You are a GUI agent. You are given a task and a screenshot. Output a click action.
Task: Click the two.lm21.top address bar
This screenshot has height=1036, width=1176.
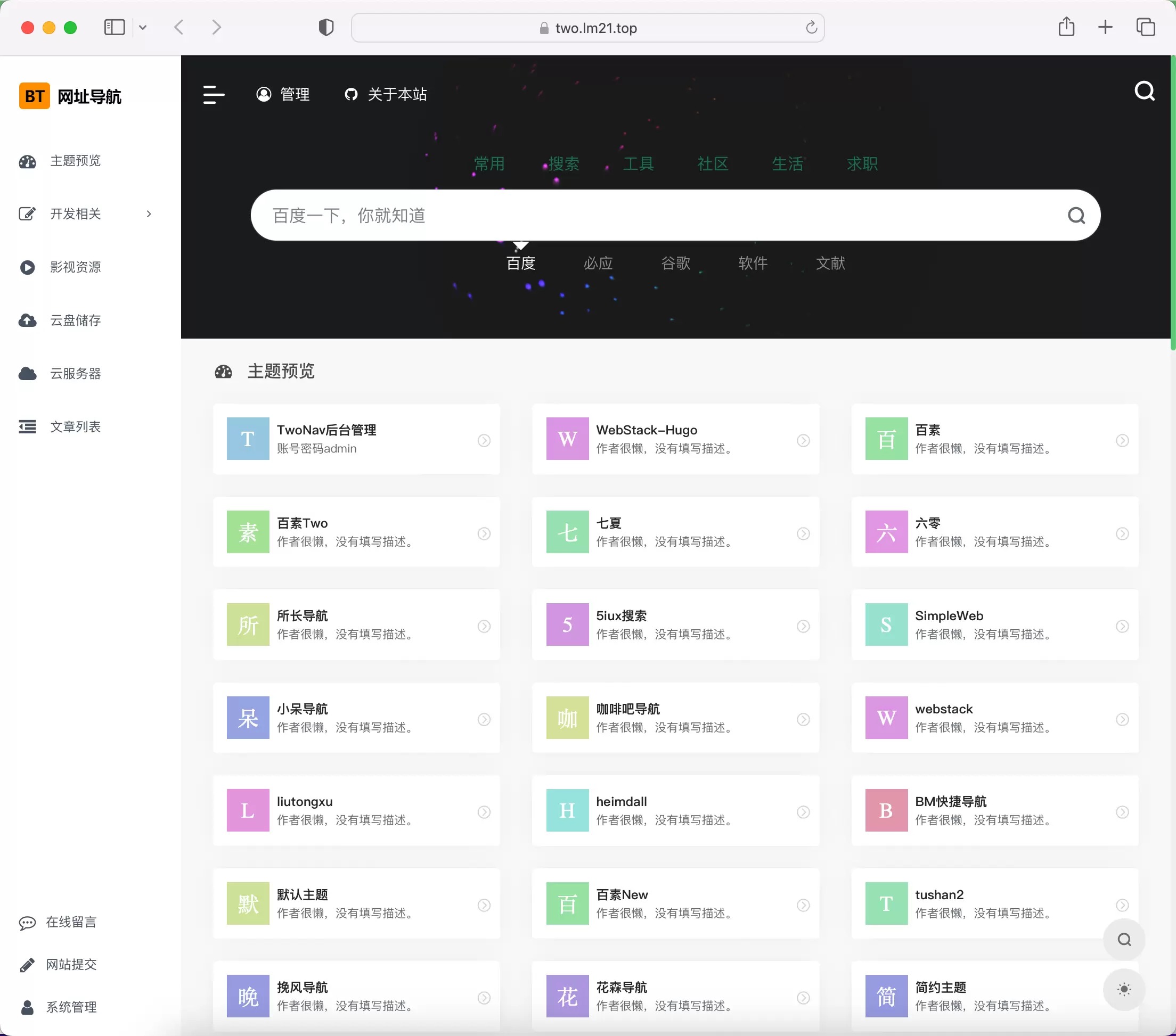click(587, 28)
